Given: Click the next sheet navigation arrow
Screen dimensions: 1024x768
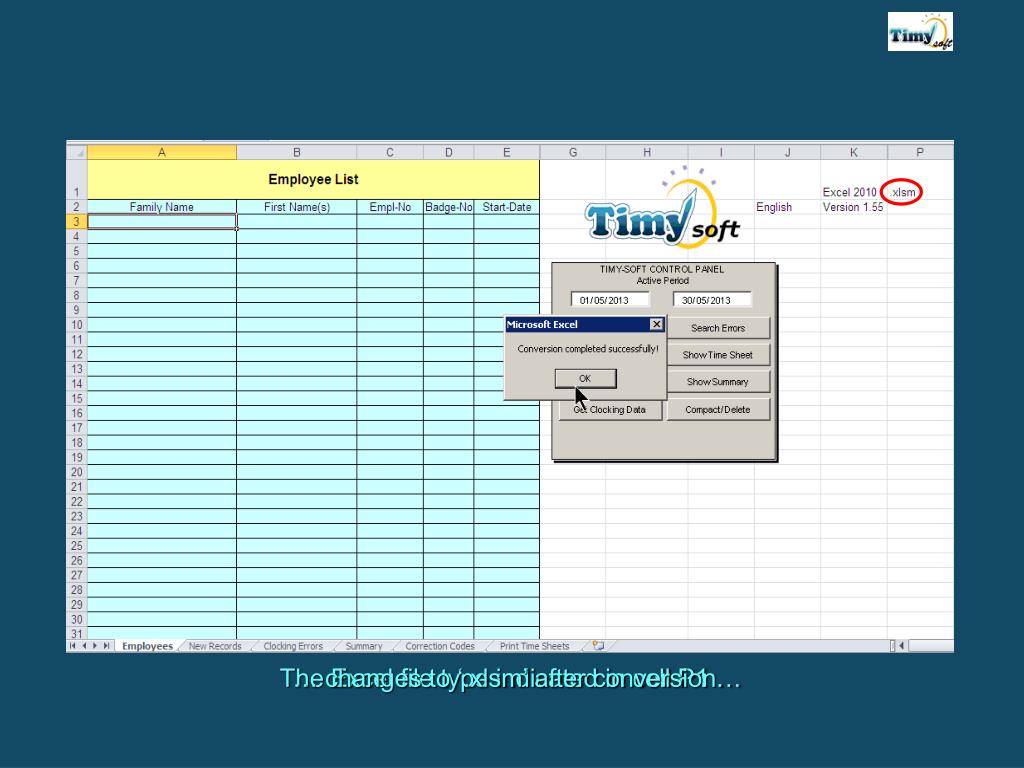Looking at the screenshot, I should click(x=95, y=646).
